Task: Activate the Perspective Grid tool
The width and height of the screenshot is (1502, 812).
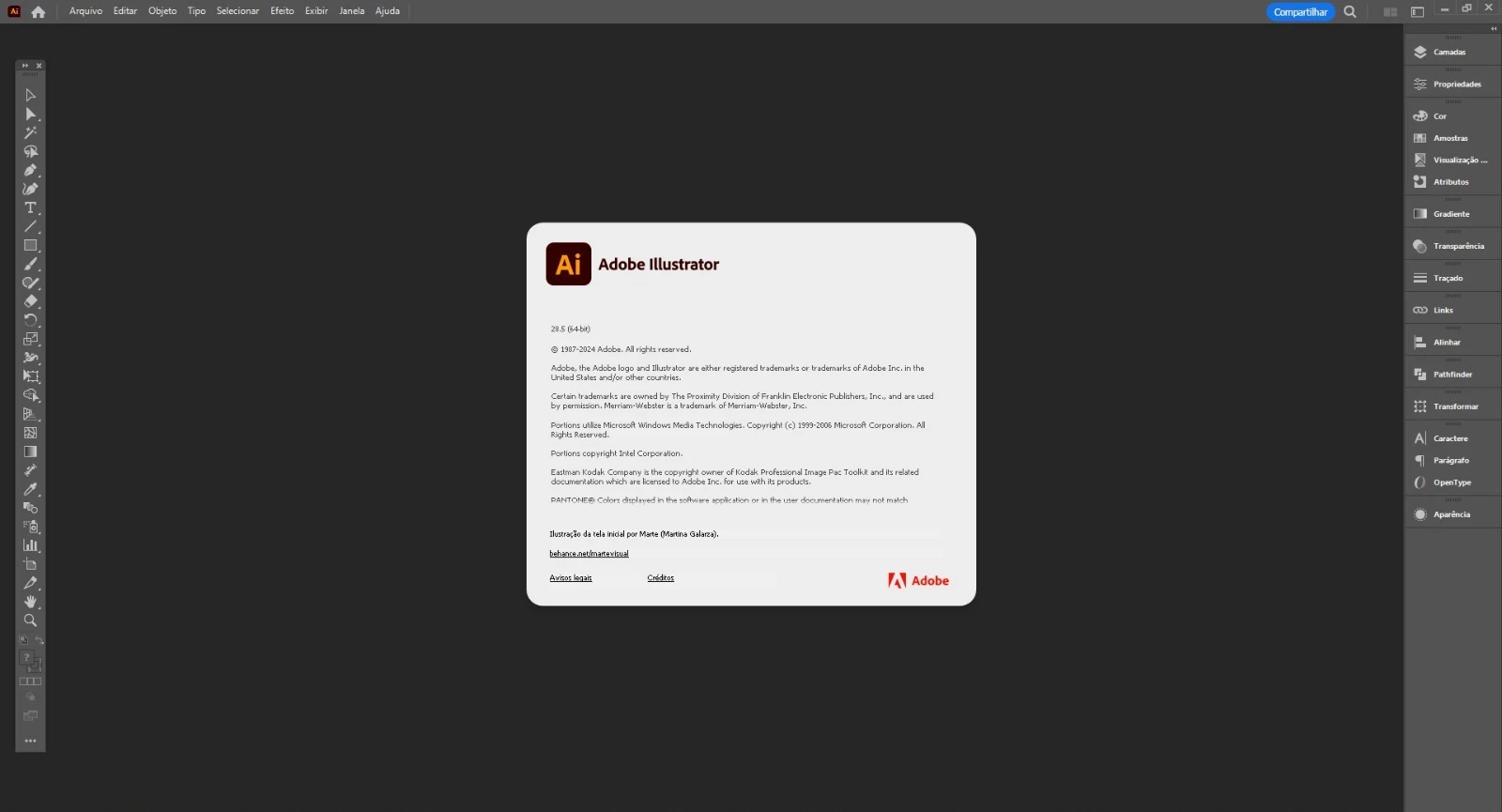Action: [30, 414]
